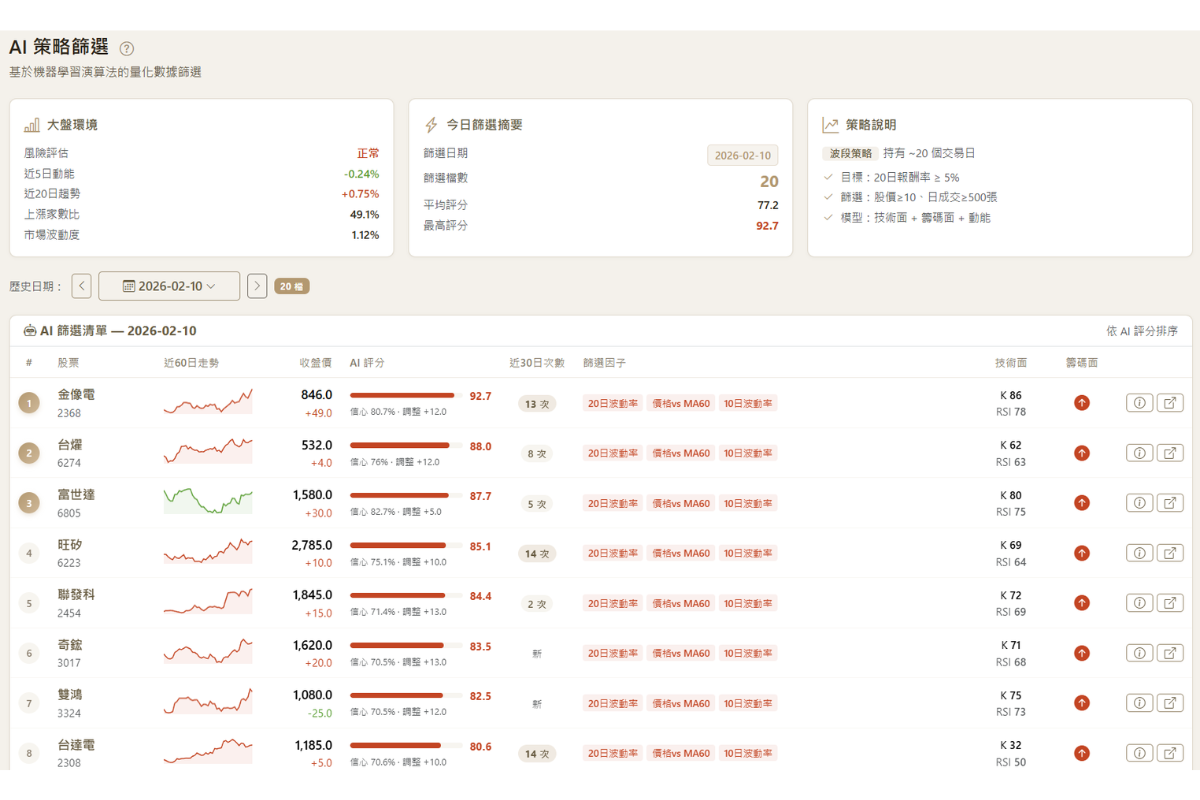Open external link for 台燿 row
The height and width of the screenshot is (800, 1200).
(1170, 453)
